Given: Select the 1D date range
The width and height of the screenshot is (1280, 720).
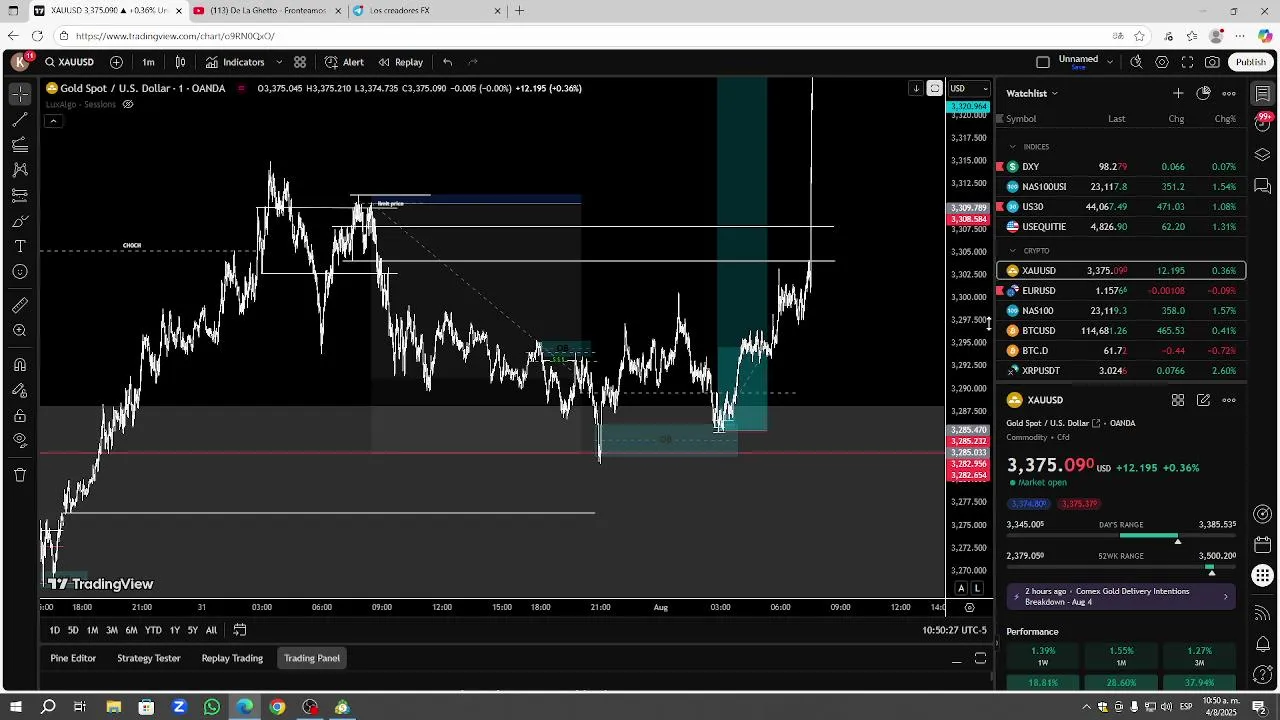Looking at the screenshot, I should tap(55, 630).
